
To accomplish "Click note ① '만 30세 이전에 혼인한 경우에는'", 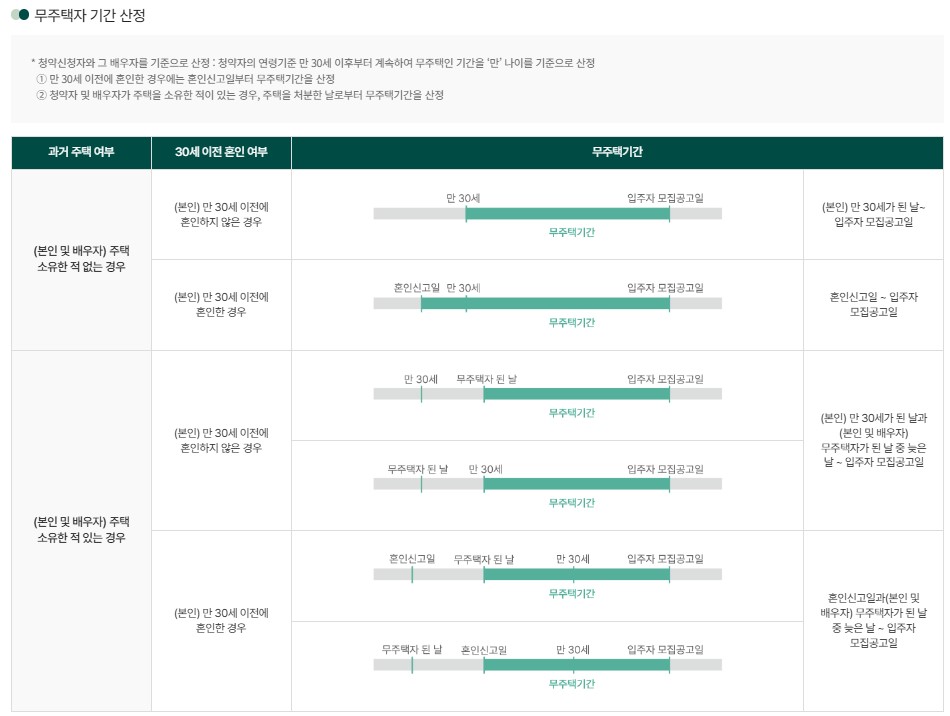I will click(185, 79).
